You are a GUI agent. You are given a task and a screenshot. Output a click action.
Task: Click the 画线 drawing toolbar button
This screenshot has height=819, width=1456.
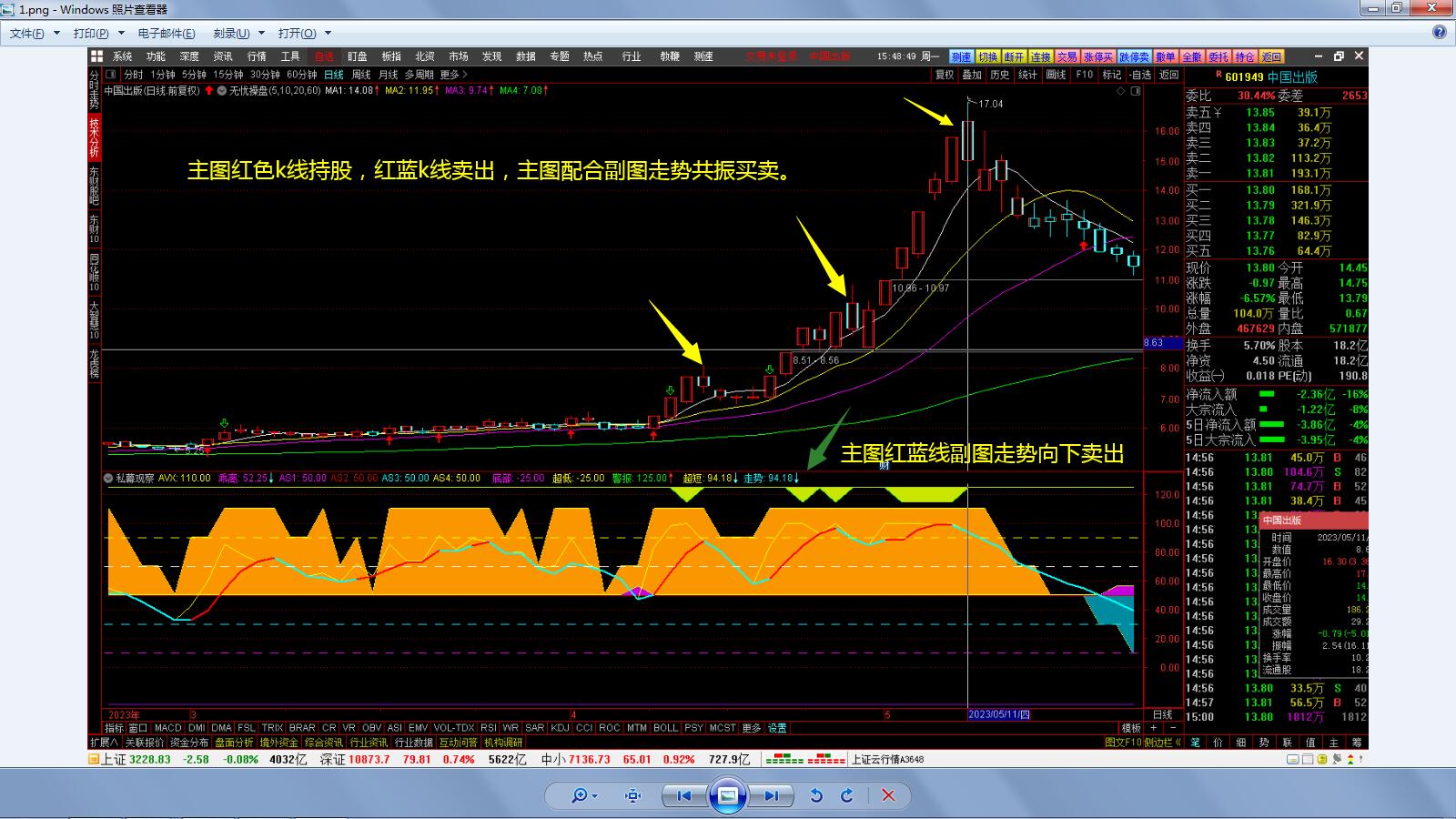click(1056, 75)
